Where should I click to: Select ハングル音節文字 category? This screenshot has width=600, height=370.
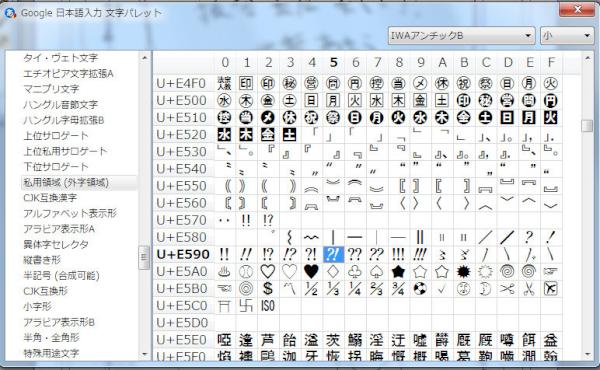pyautogui.click(x=60, y=104)
